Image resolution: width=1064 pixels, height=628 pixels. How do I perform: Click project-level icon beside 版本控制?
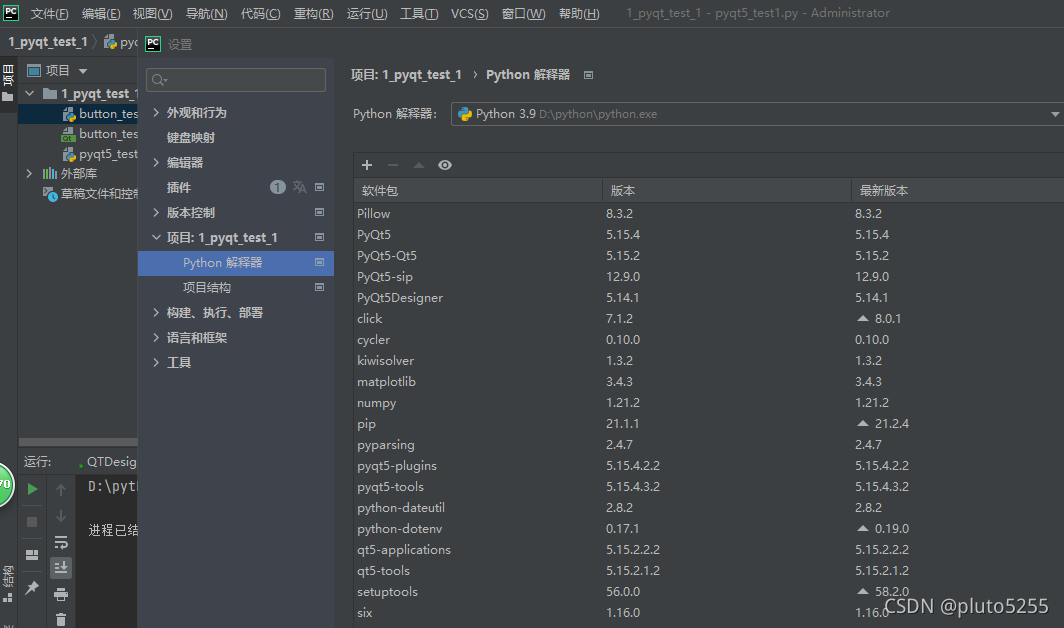pos(319,213)
